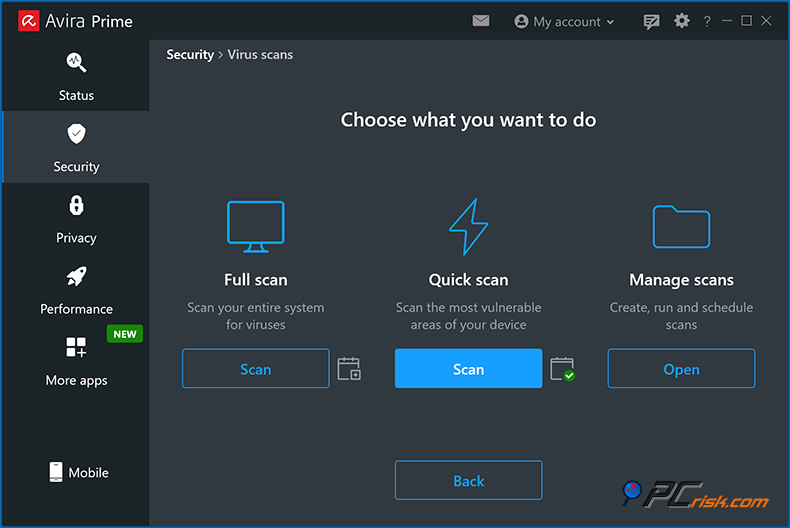Expand the My account dropdown
Viewport: 790px width, 528px height.
point(564,21)
